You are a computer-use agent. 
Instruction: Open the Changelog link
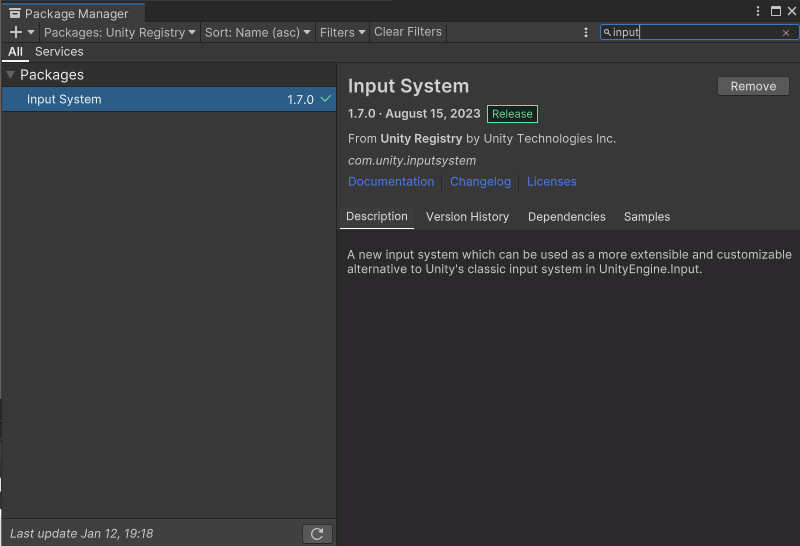pos(480,182)
